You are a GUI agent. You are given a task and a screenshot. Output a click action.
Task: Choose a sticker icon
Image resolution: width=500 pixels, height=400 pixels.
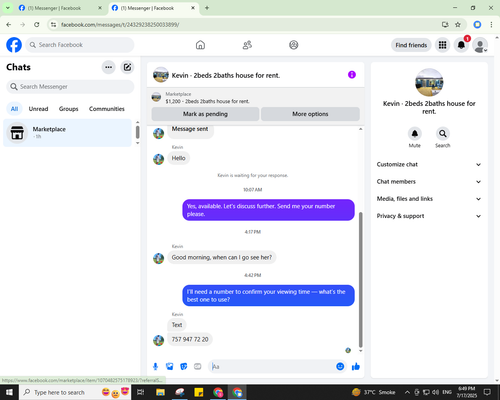184,367
